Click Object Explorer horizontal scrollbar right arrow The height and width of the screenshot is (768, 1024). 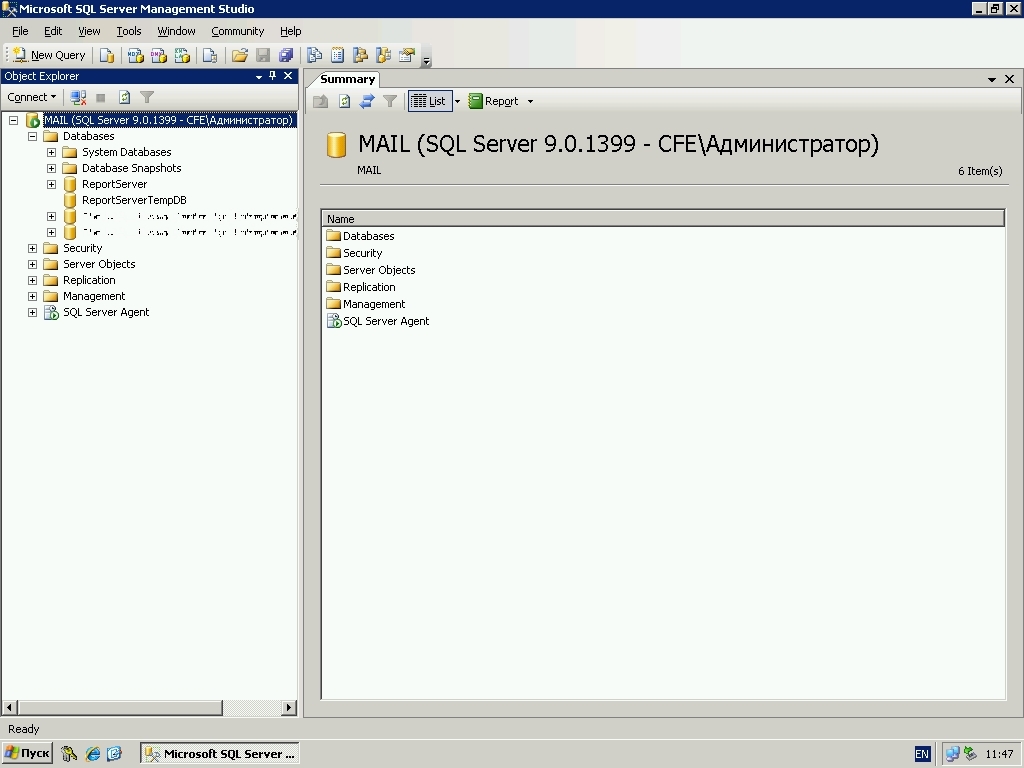pyautogui.click(x=289, y=707)
